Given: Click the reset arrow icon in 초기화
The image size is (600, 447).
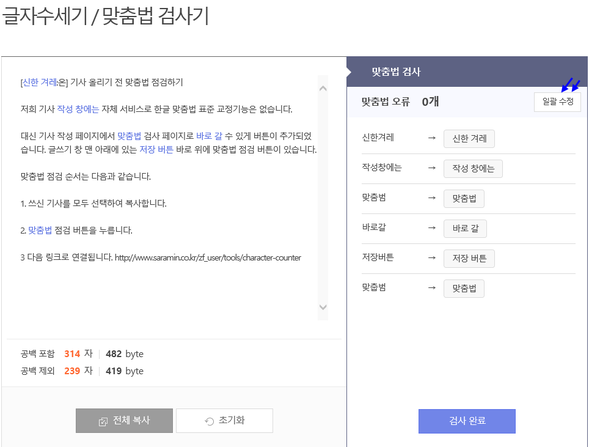Looking at the screenshot, I should click(x=208, y=421).
